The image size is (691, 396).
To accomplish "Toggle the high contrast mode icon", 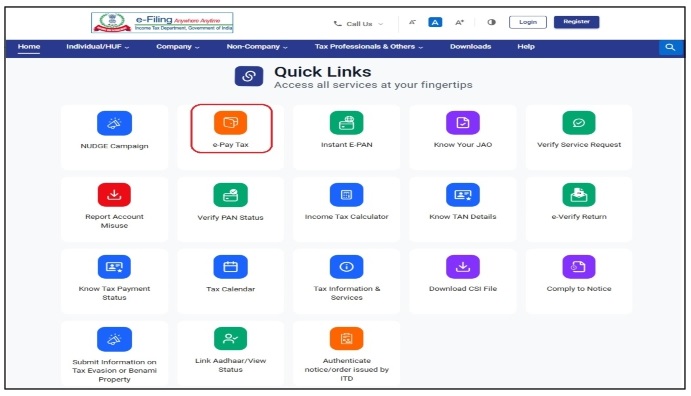I will tap(491, 22).
